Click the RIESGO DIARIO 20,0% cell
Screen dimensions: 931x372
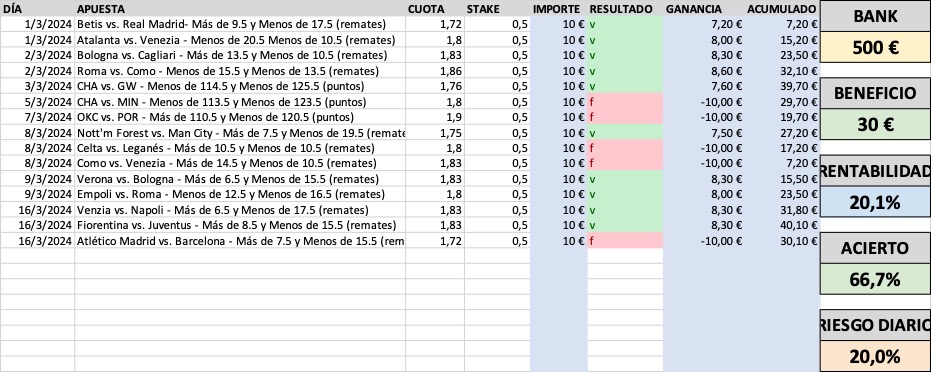pyautogui.click(x=875, y=357)
